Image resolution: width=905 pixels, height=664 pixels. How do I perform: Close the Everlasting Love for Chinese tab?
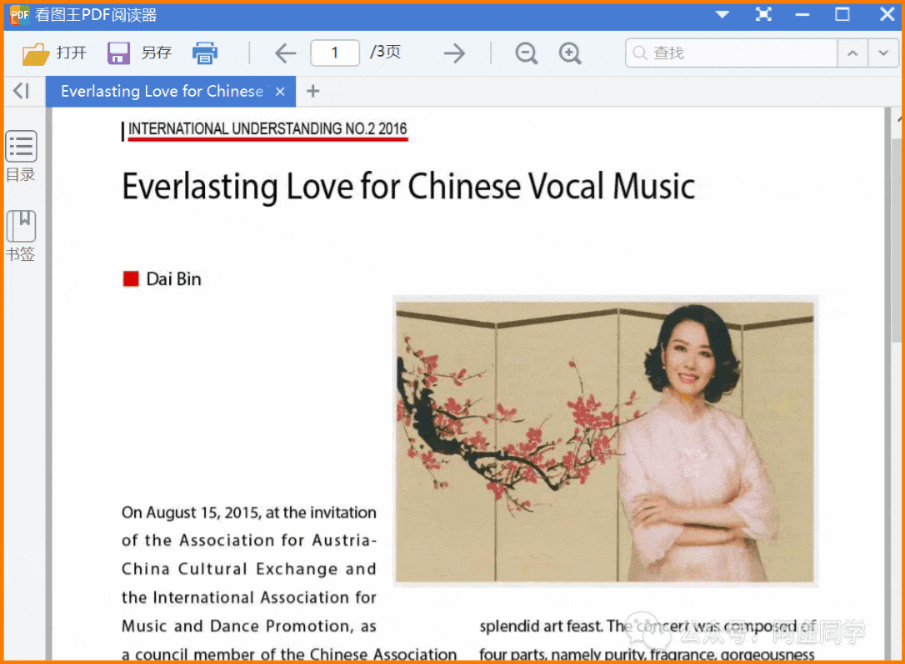point(279,91)
